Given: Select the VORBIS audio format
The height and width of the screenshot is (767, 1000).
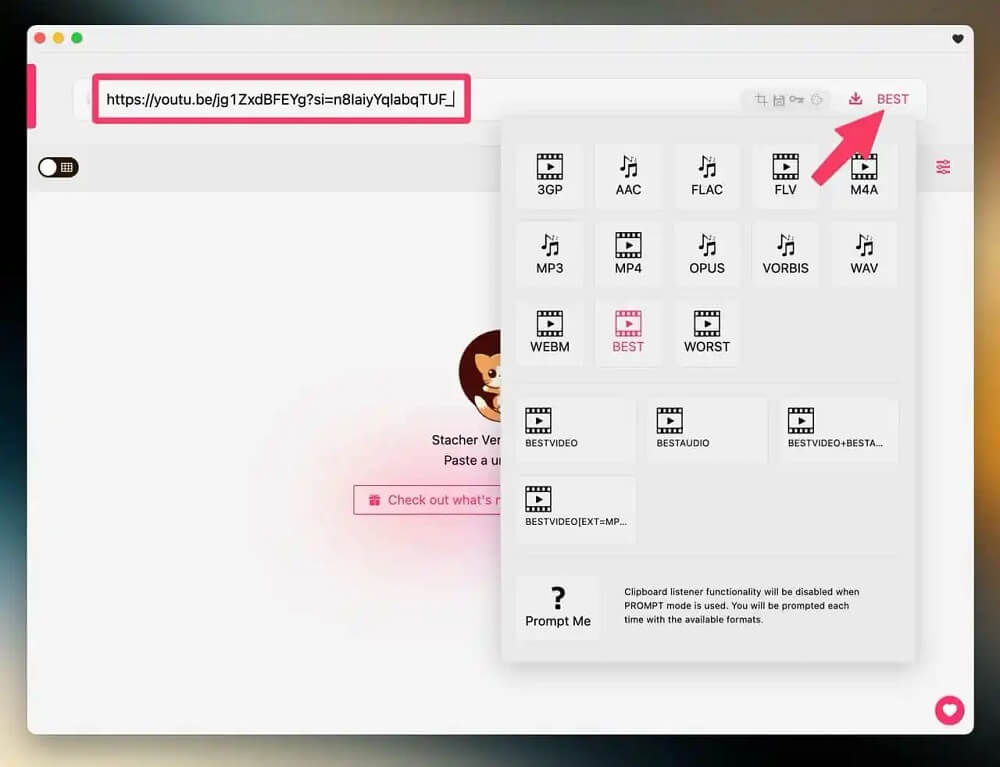Looking at the screenshot, I should click(785, 254).
